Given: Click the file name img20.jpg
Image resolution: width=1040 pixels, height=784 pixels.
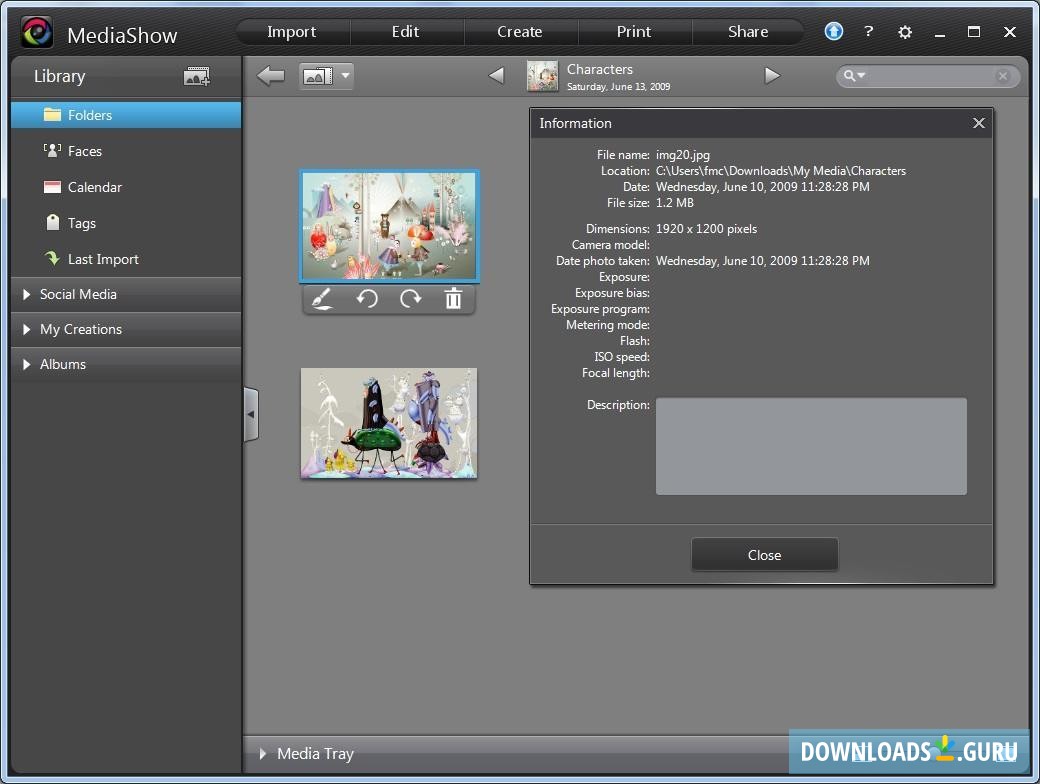Looking at the screenshot, I should 682,155.
